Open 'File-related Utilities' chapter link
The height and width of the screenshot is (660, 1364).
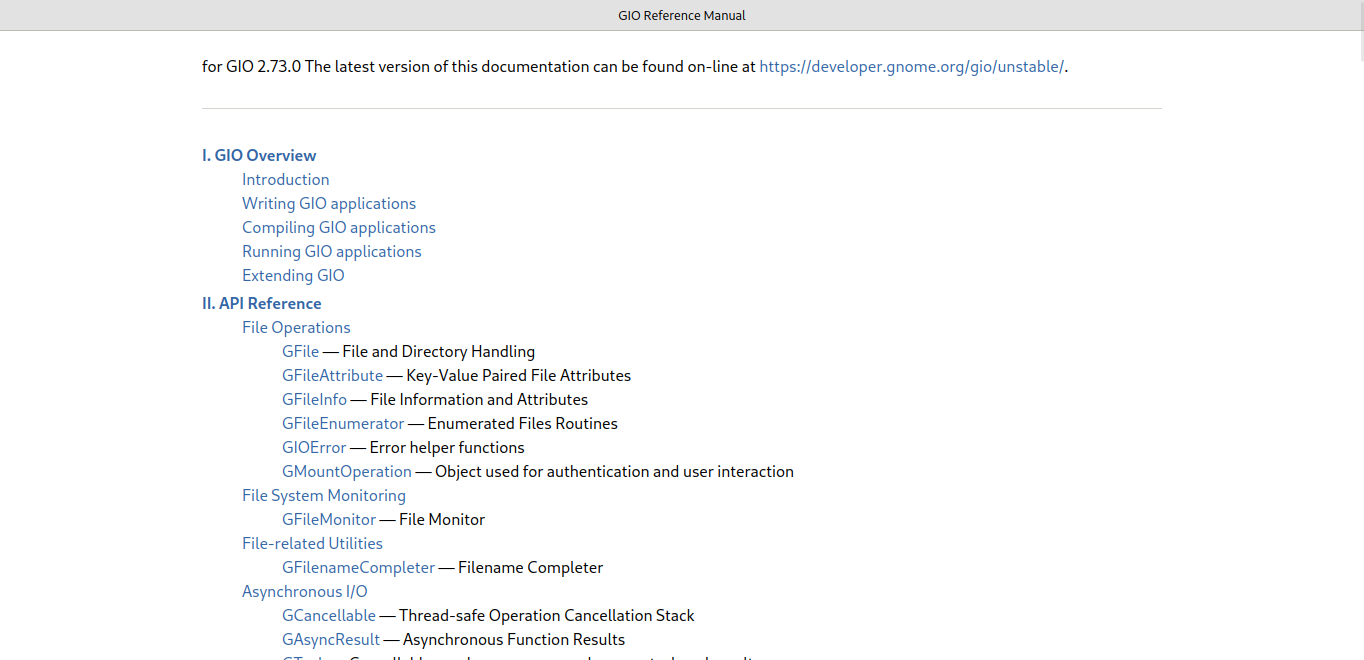pyautogui.click(x=312, y=543)
